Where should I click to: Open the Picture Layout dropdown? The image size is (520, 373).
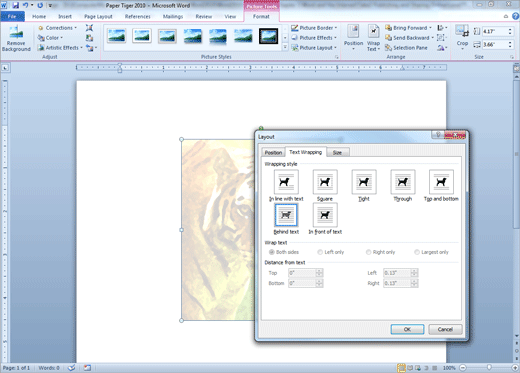314,48
